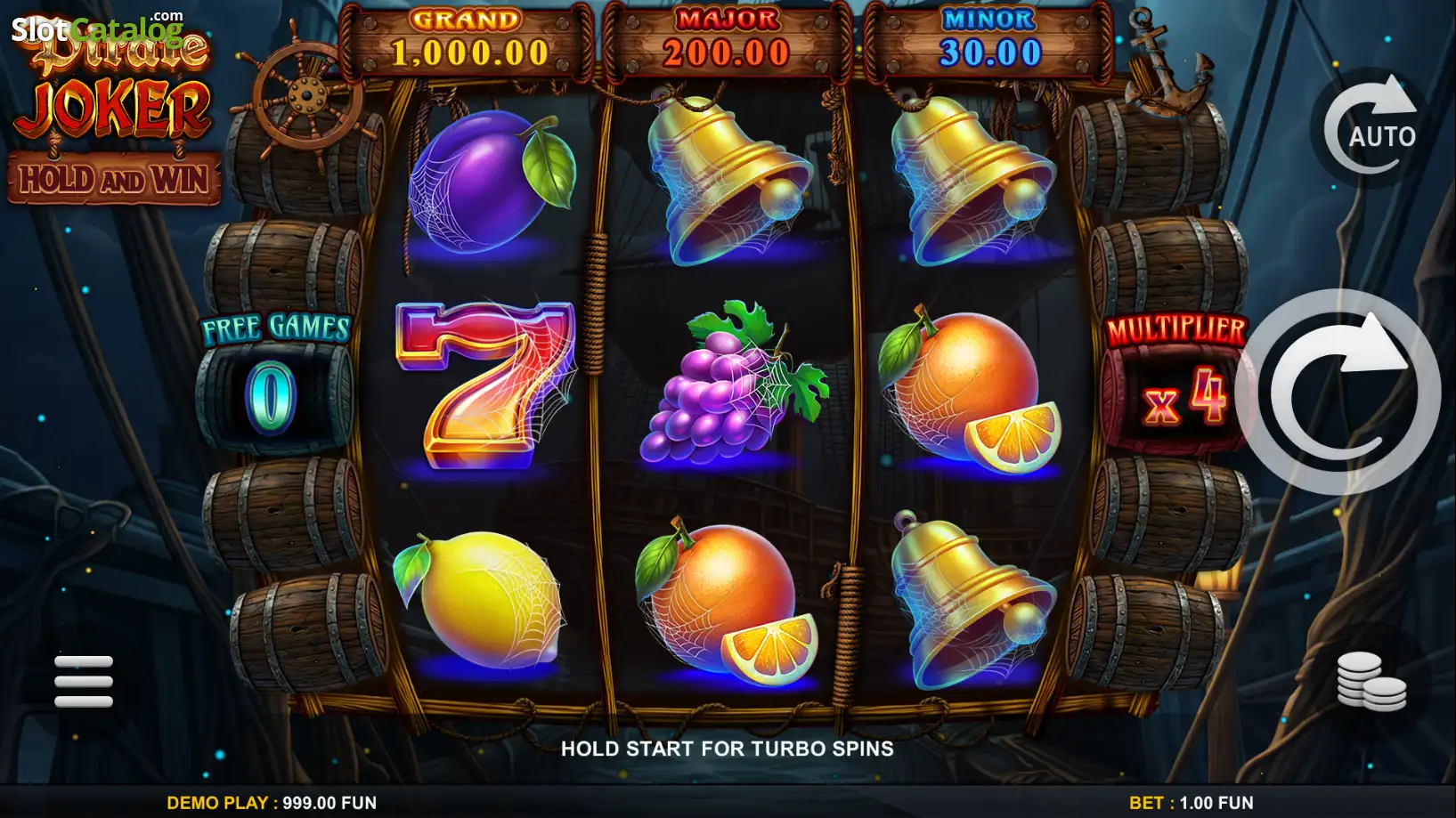The height and width of the screenshot is (818, 1456).
Task: Open bet settings via coin stack icon
Action: pyautogui.click(x=1371, y=682)
